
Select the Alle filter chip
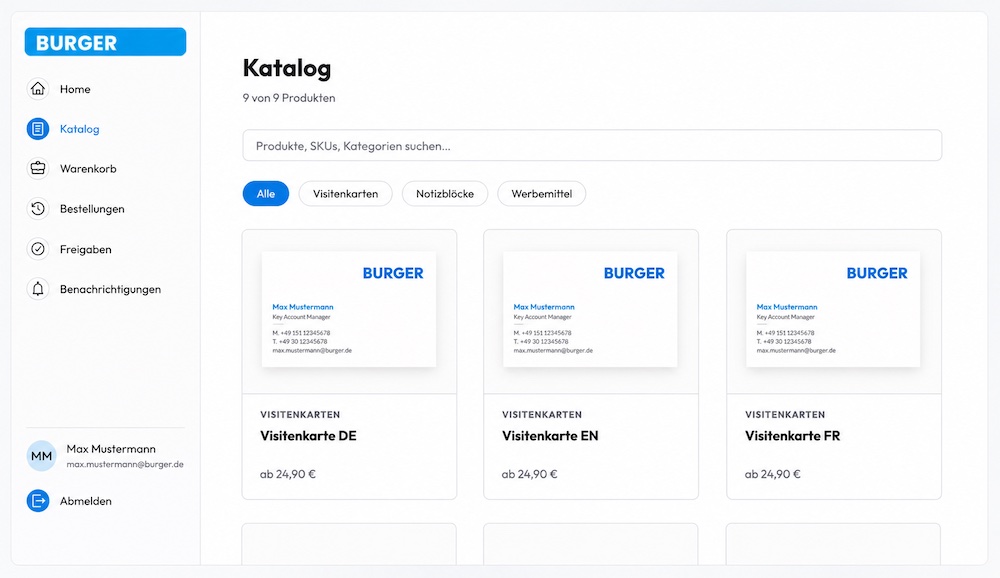pyautogui.click(x=266, y=193)
